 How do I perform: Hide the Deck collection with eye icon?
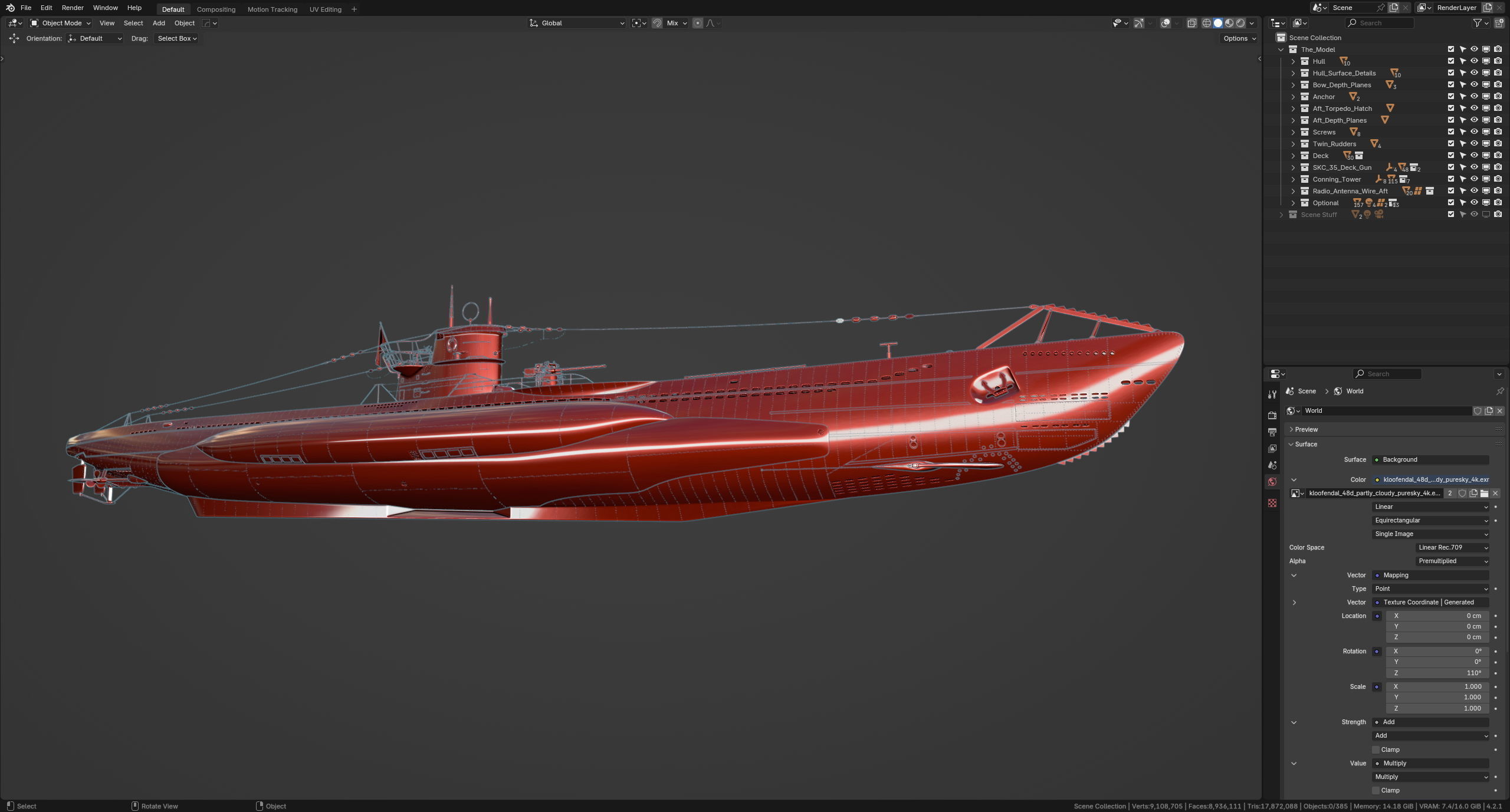(x=1474, y=156)
